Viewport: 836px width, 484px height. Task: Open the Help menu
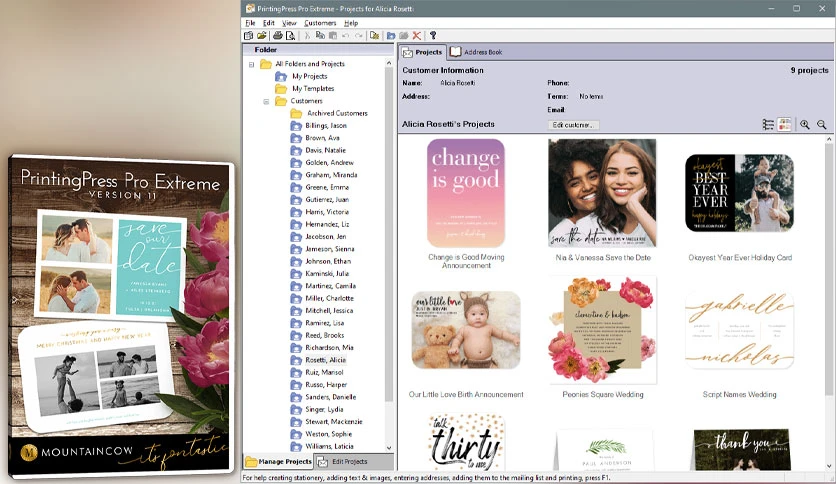pos(351,23)
